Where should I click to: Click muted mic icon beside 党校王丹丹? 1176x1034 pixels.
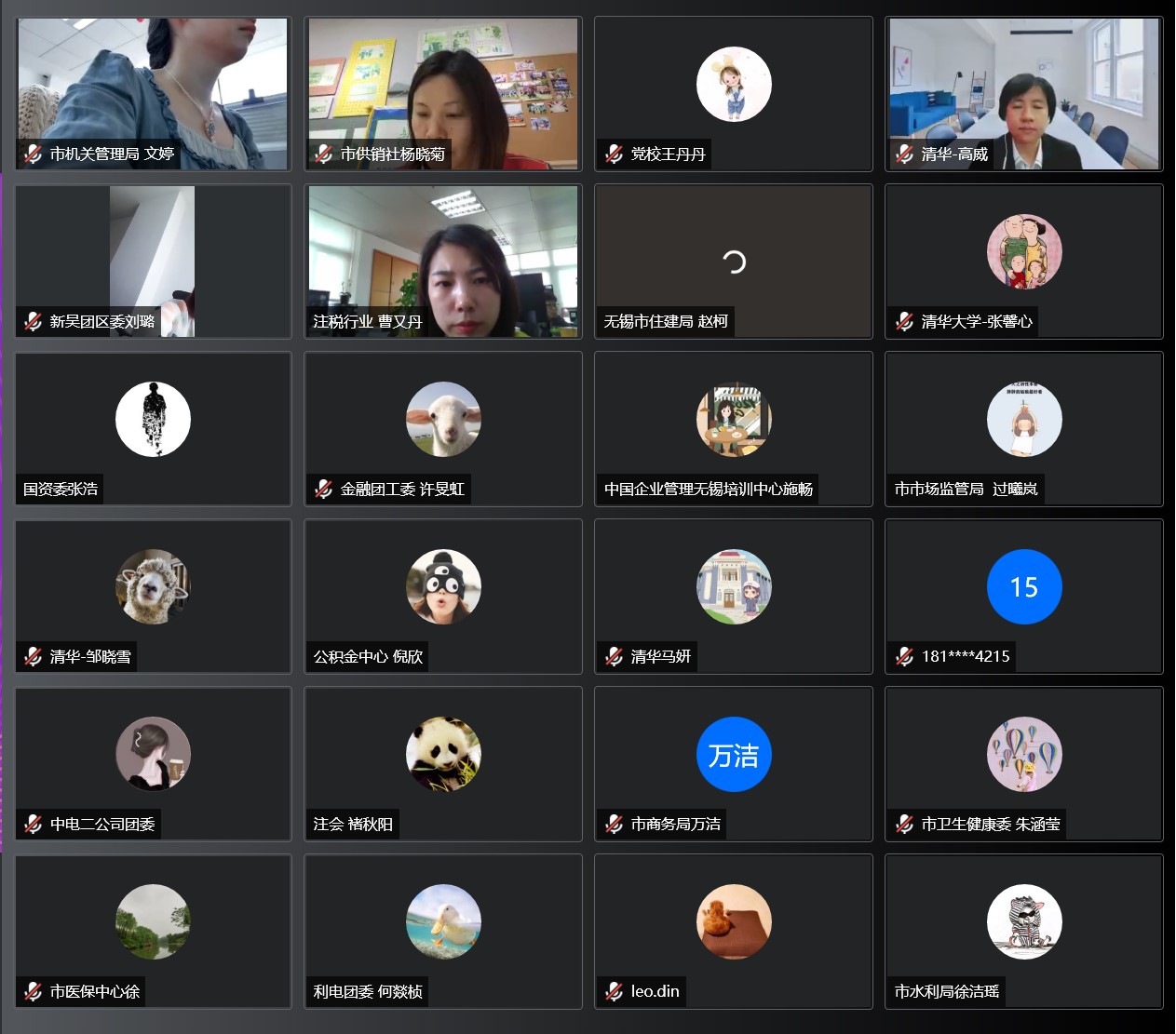[614, 154]
